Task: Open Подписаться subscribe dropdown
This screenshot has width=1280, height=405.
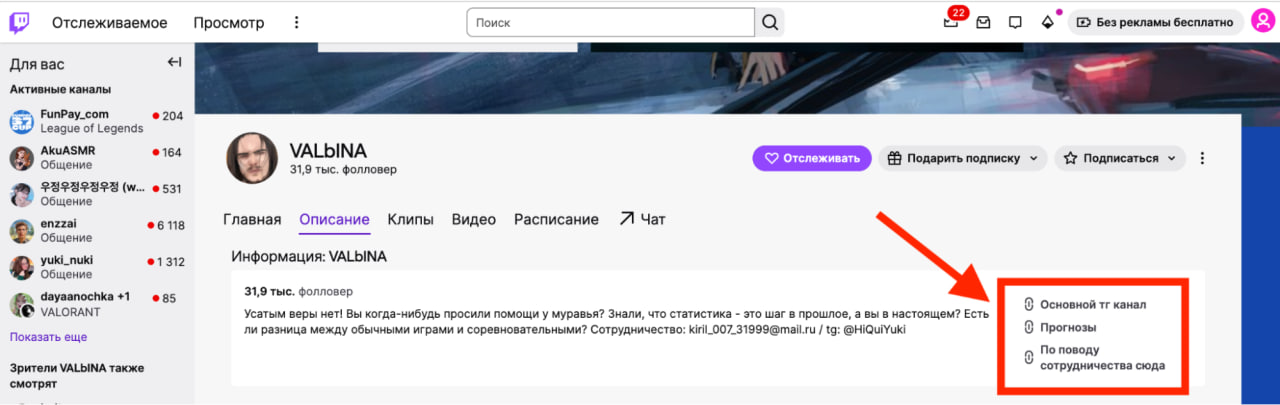Action: click(x=1120, y=158)
